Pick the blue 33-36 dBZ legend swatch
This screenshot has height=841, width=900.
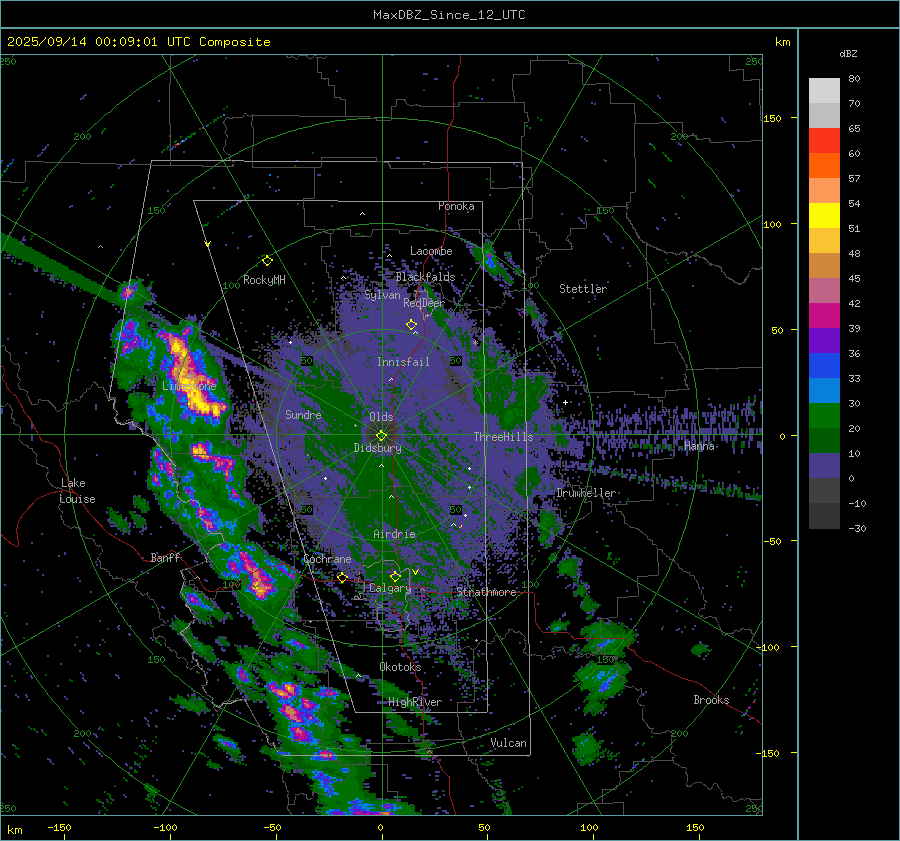click(x=824, y=366)
